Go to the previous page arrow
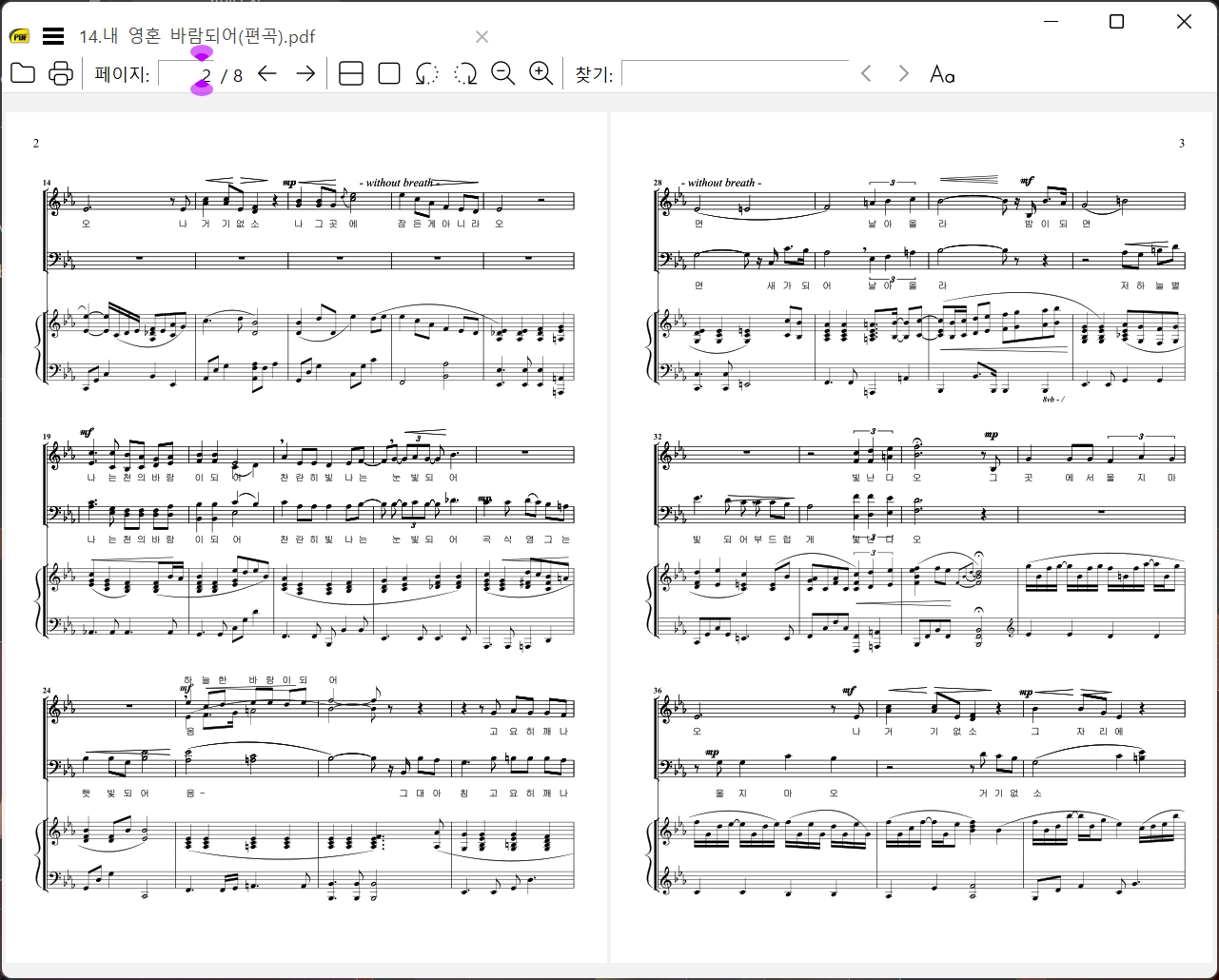Viewport: 1219px width, 980px height. tap(267, 73)
